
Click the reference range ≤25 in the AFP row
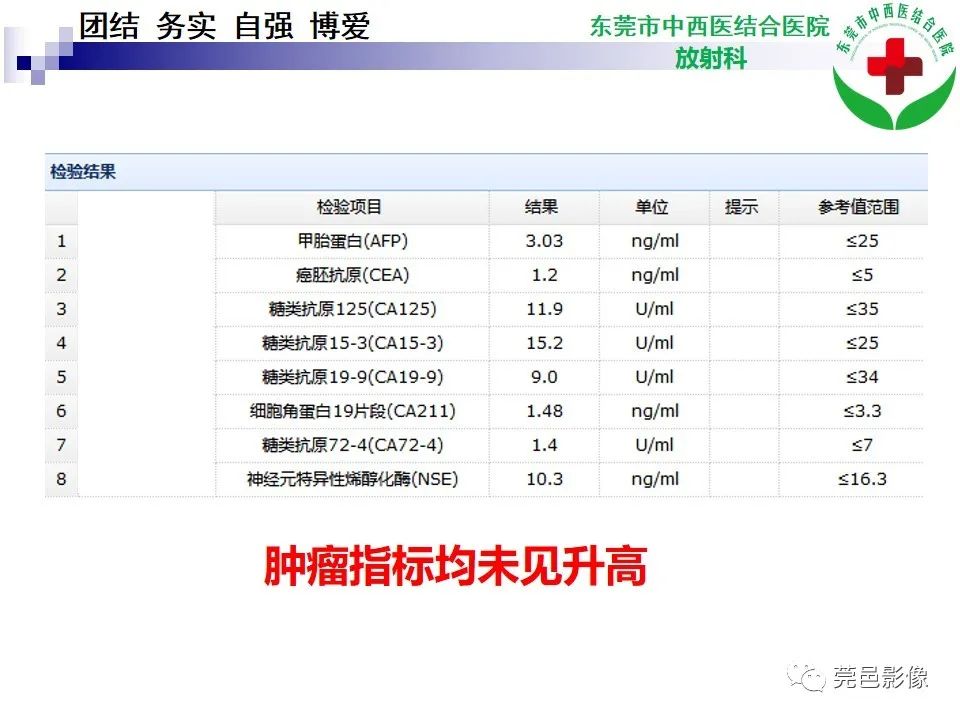[x=862, y=241]
